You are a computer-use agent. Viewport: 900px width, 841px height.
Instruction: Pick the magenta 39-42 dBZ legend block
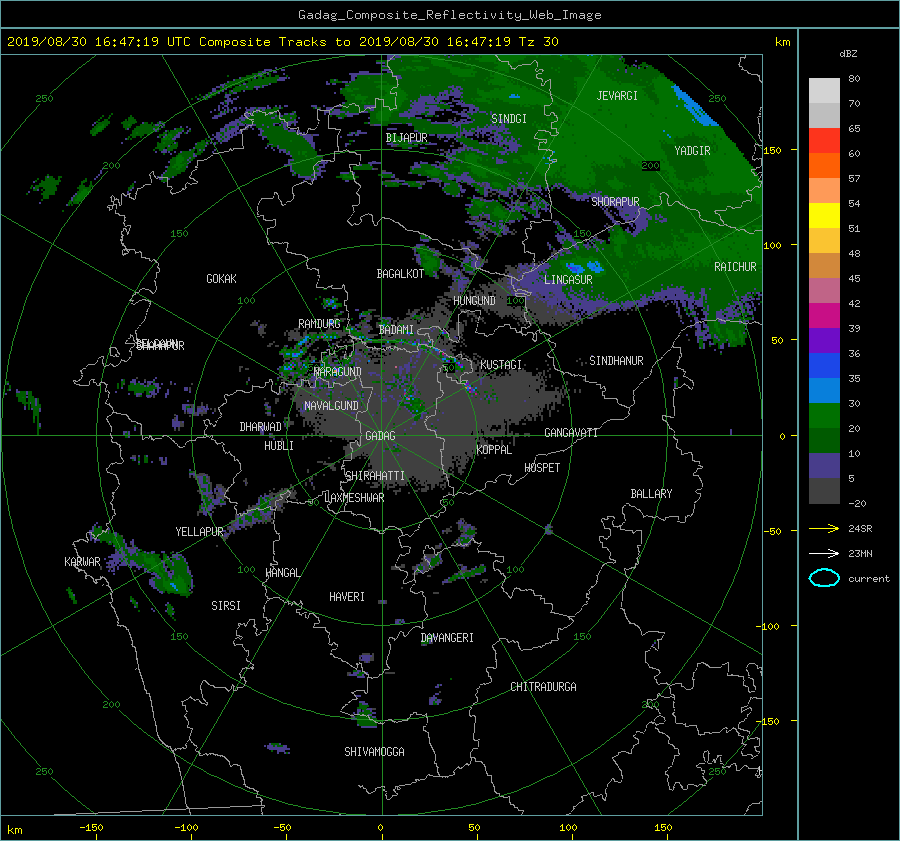[x=824, y=316]
